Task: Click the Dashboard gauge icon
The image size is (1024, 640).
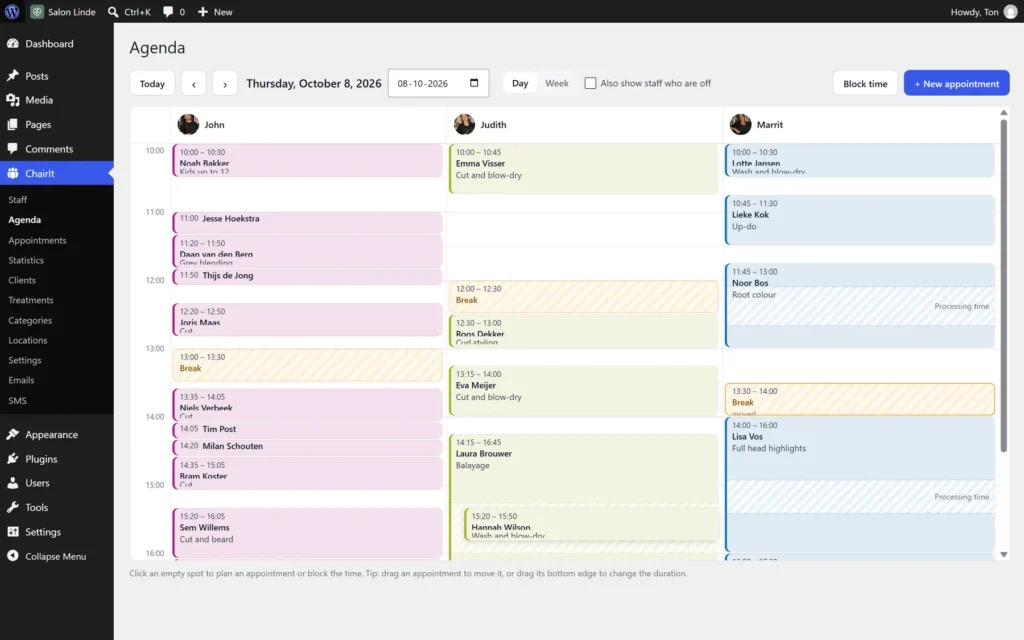Action: pos(12,44)
